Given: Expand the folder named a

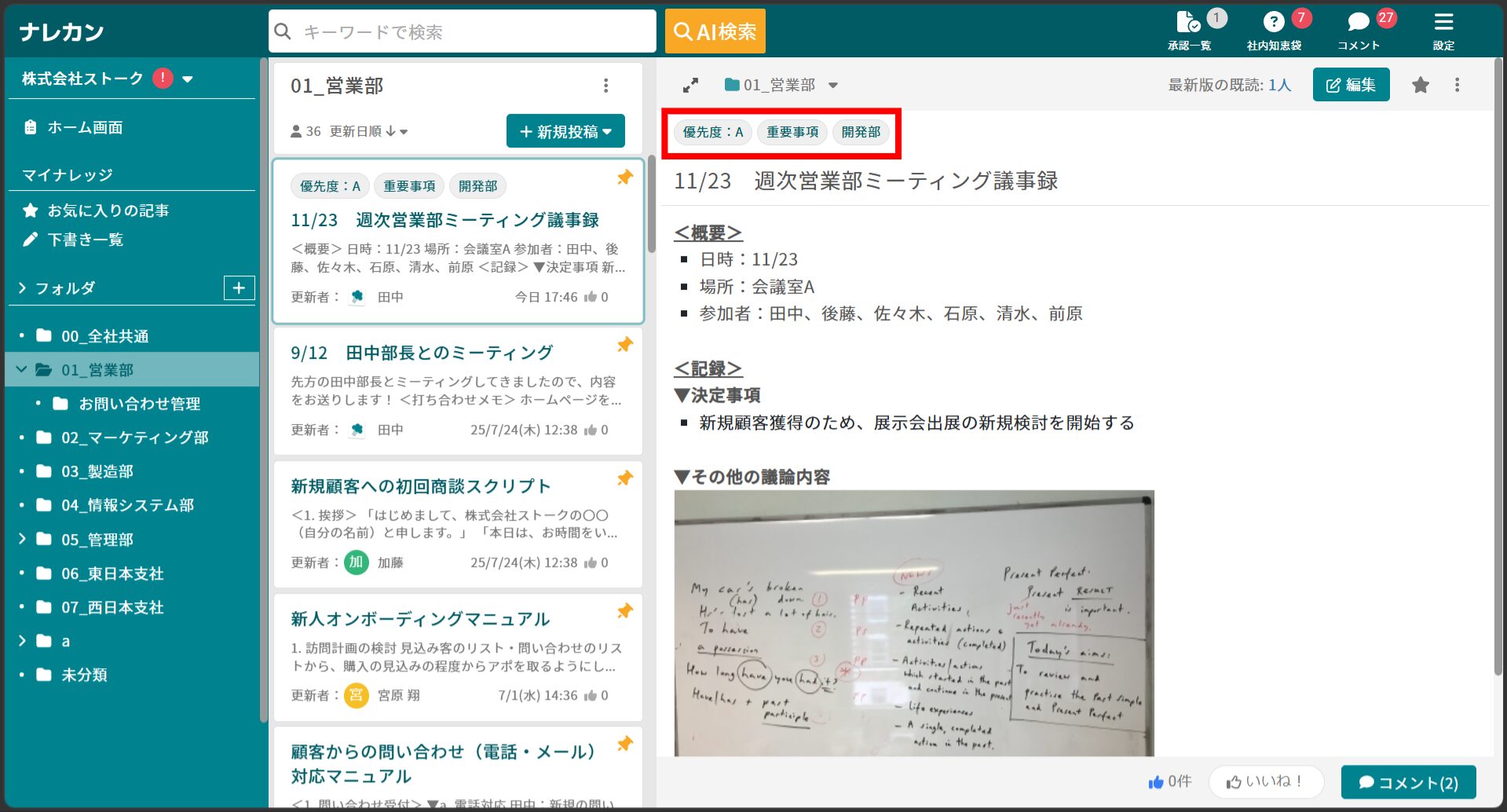Looking at the screenshot, I should (22, 641).
